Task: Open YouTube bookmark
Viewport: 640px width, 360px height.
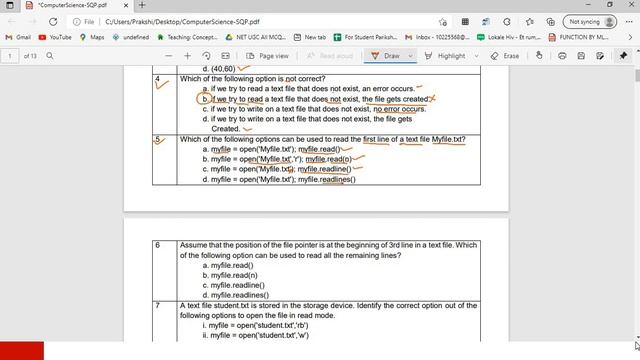Action: pyautogui.click(x=55, y=37)
